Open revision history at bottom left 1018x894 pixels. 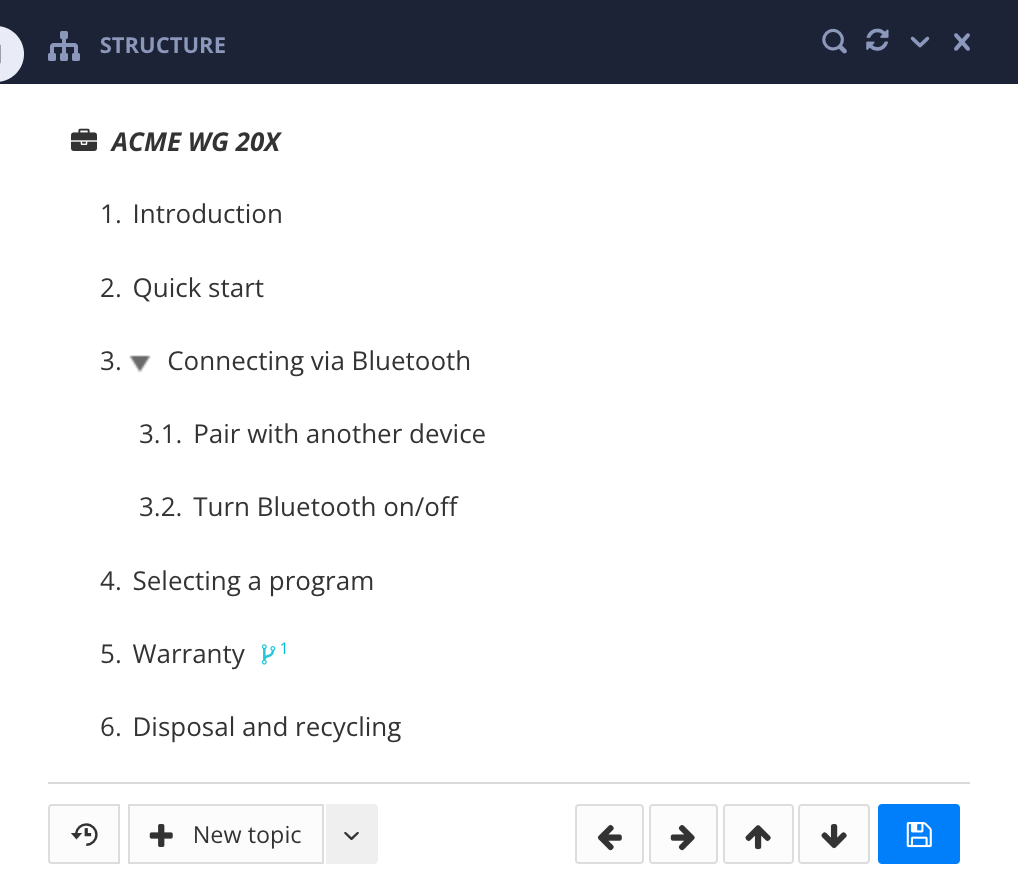click(x=84, y=833)
